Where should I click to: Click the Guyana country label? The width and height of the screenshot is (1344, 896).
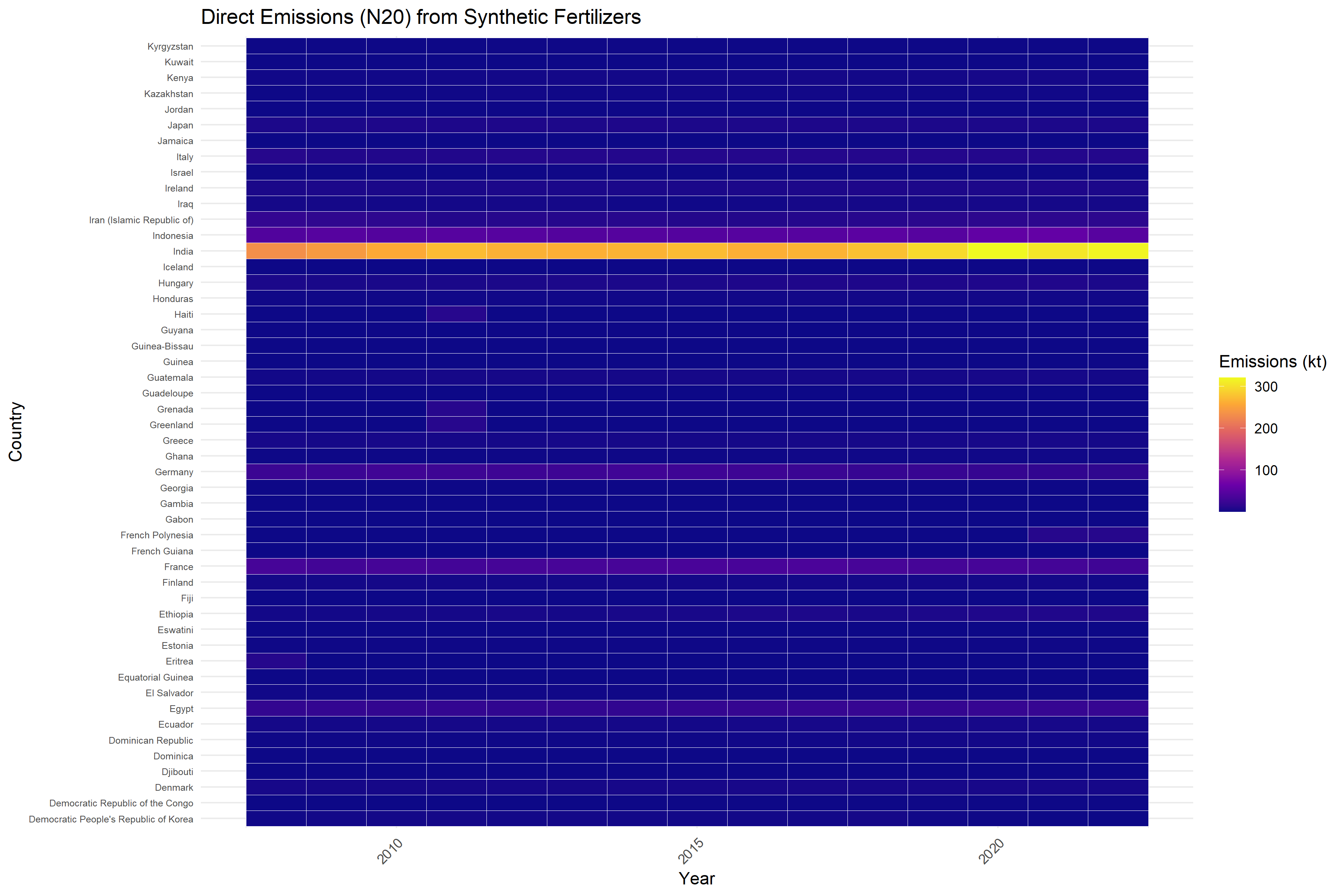coord(177,330)
